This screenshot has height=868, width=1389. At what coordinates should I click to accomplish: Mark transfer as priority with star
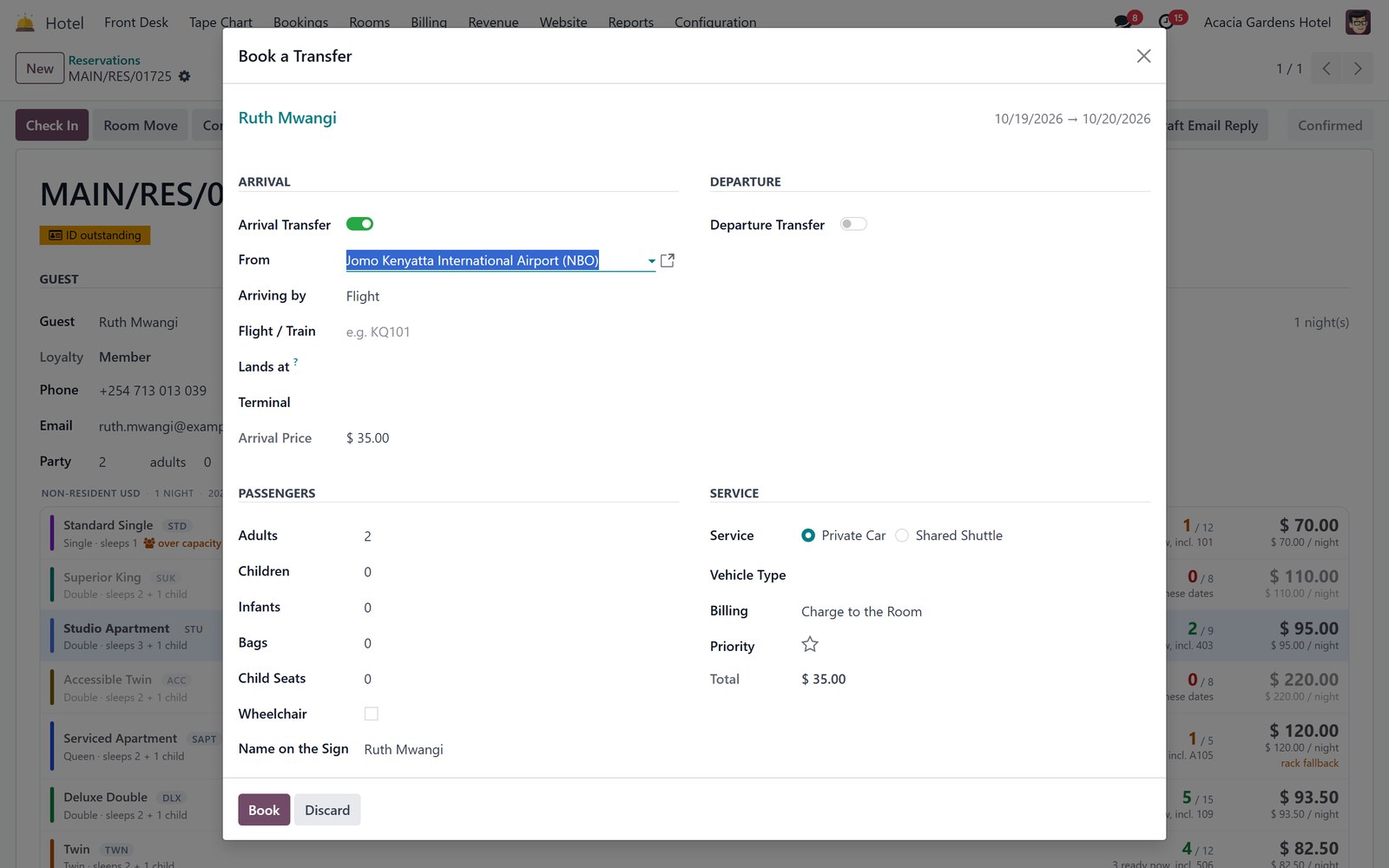[810, 644]
